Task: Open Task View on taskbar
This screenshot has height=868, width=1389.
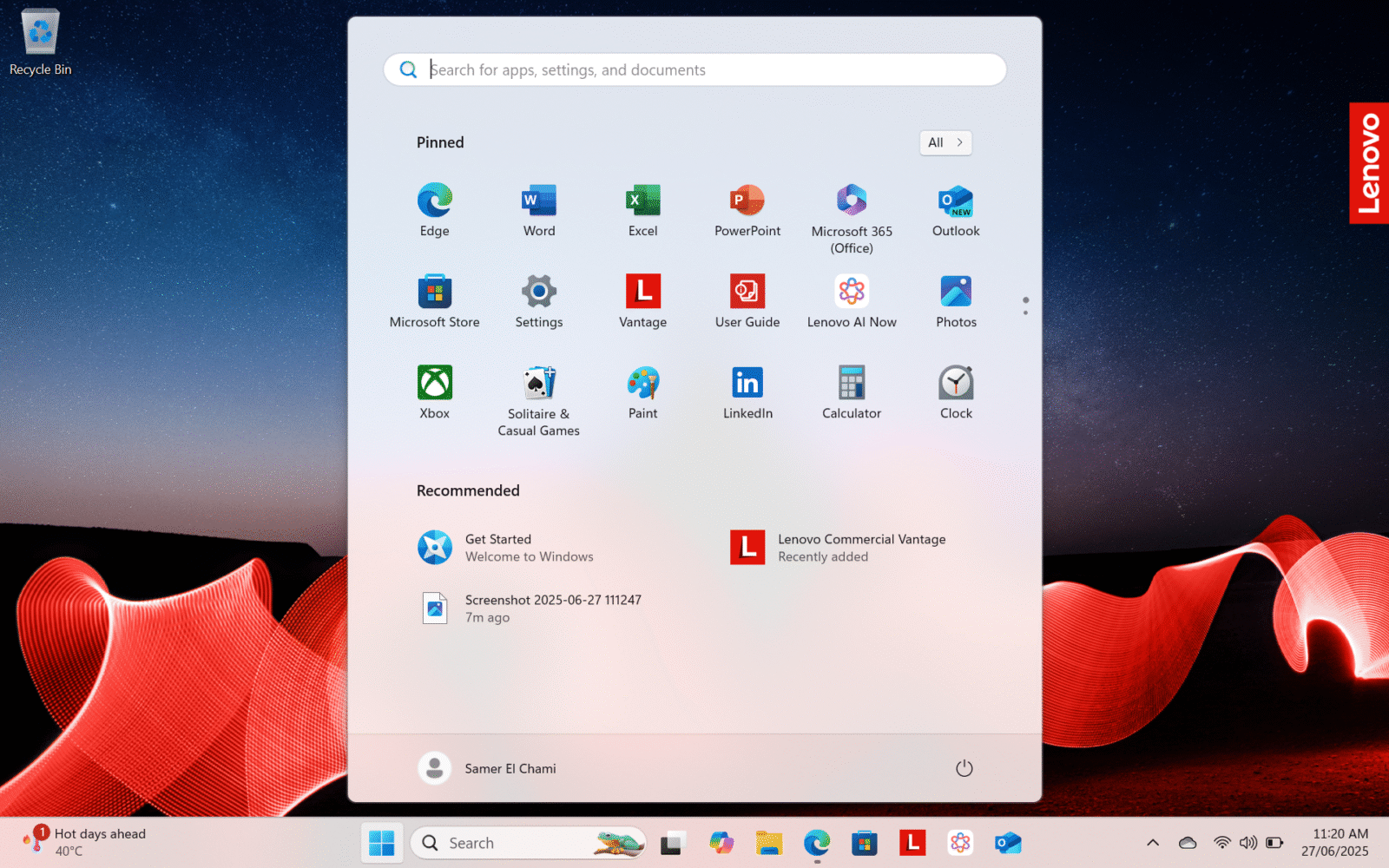Action: tap(673, 843)
